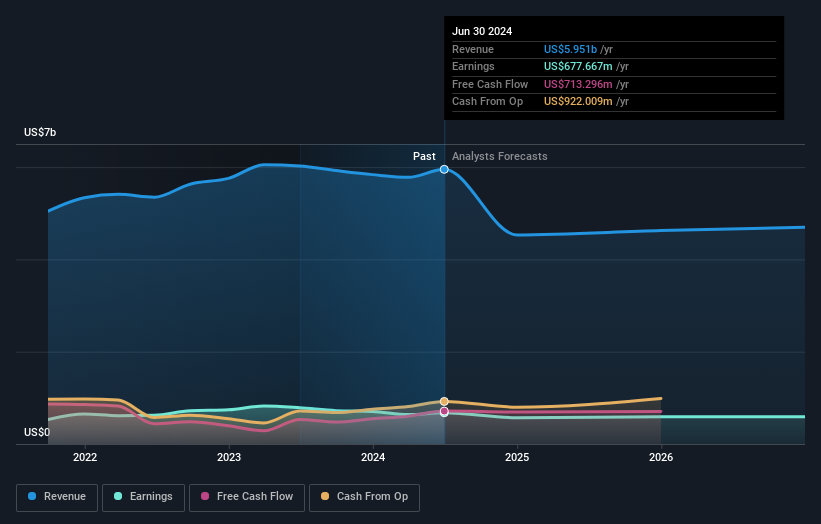Click the 2025 x-axis label
The height and width of the screenshot is (524, 821).
pyautogui.click(x=517, y=457)
